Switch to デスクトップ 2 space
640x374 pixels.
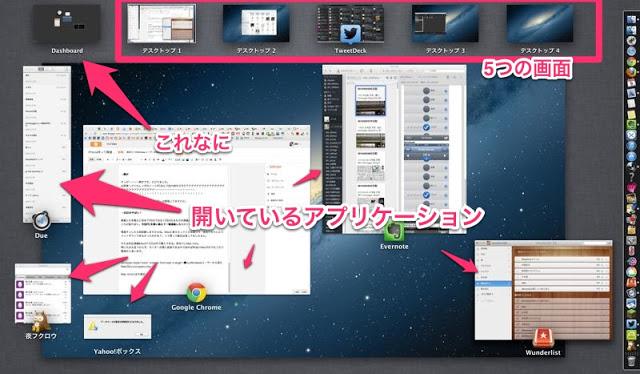coord(256,23)
